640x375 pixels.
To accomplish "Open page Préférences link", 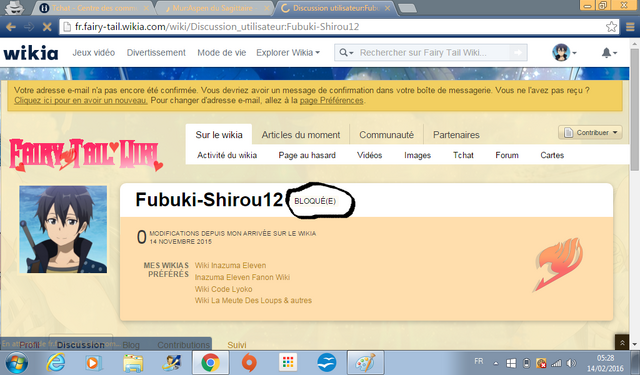I will (x=331, y=100).
